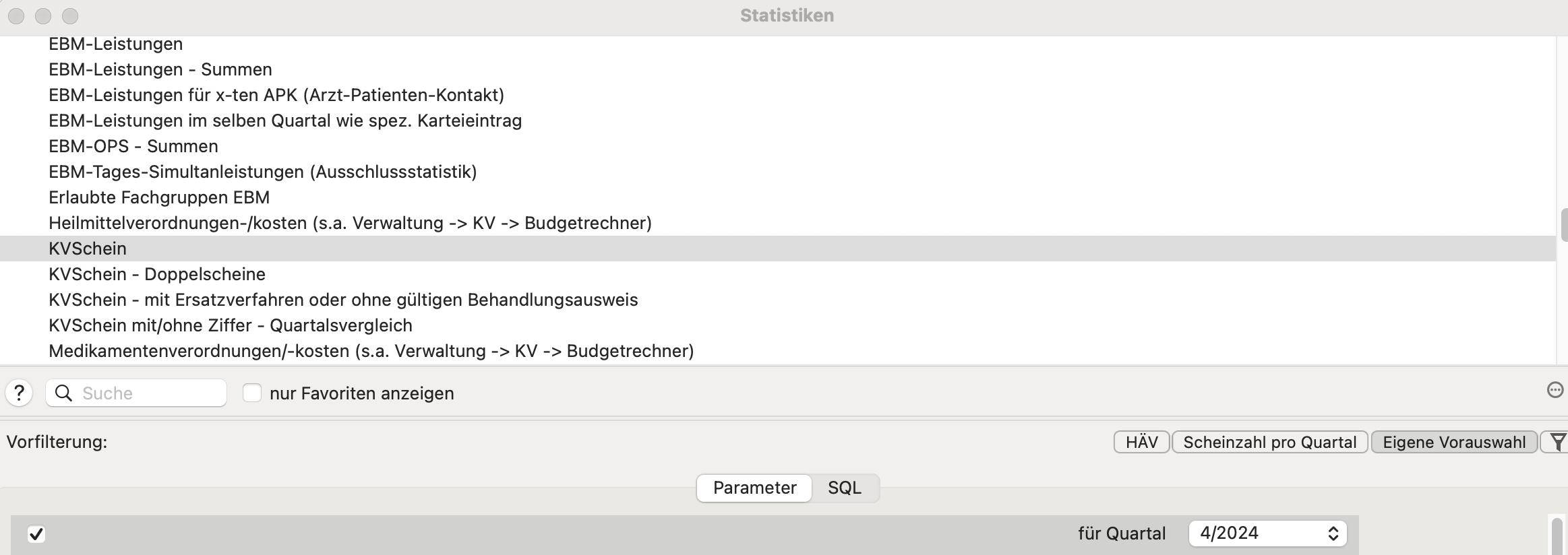The image size is (1568, 555).
Task: Uncheck the checkbox beside 'für Quartal' row
Action: click(x=36, y=534)
